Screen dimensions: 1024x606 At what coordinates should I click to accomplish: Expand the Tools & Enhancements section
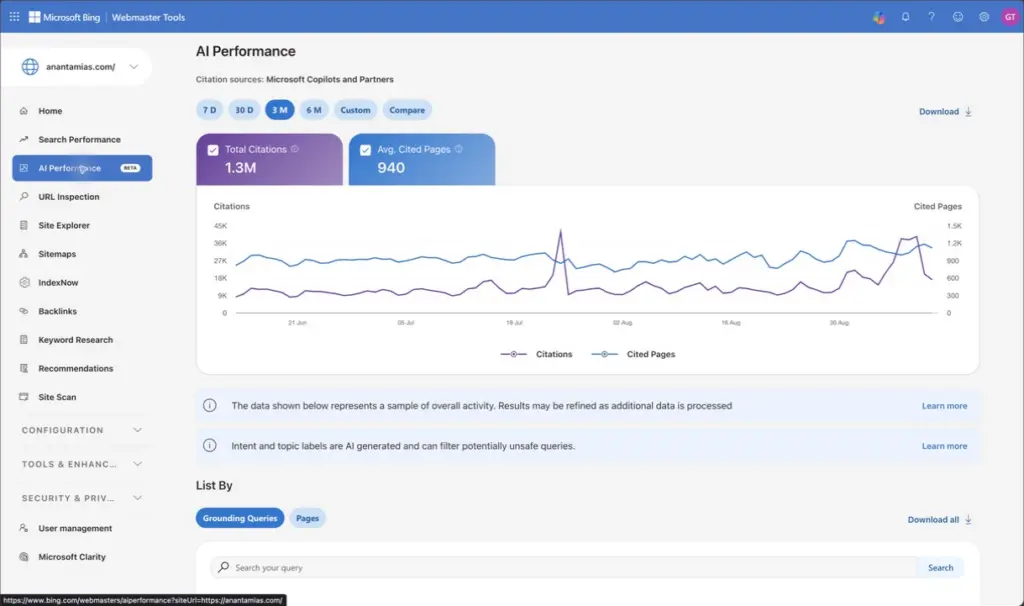pyautogui.click(x=82, y=464)
